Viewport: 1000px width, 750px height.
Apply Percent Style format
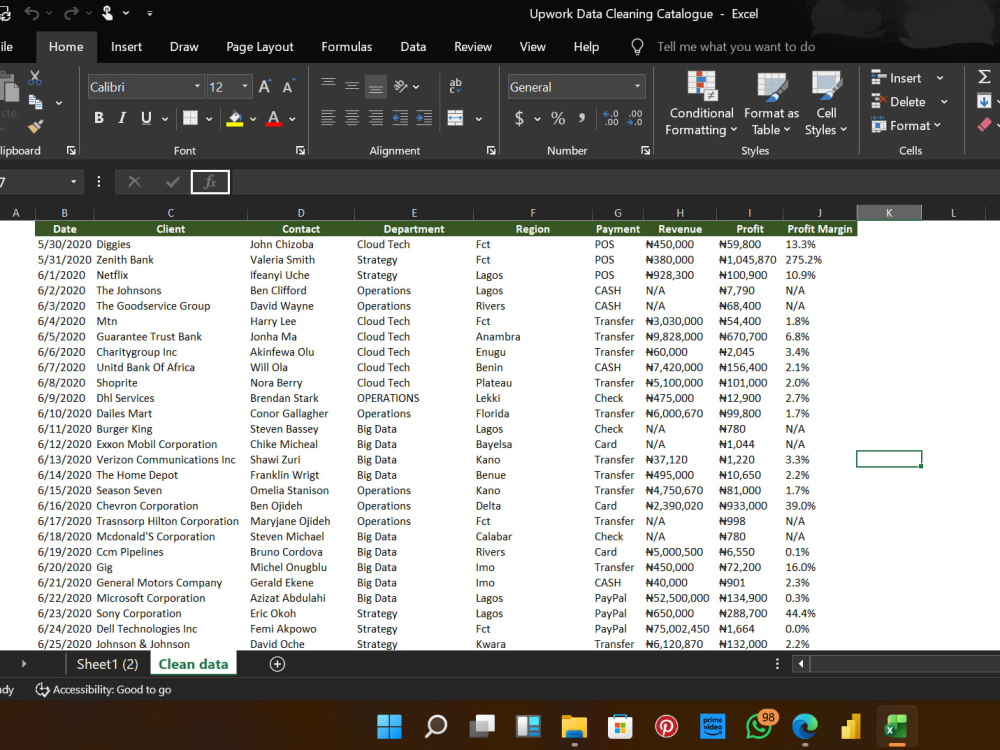[x=558, y=118]
